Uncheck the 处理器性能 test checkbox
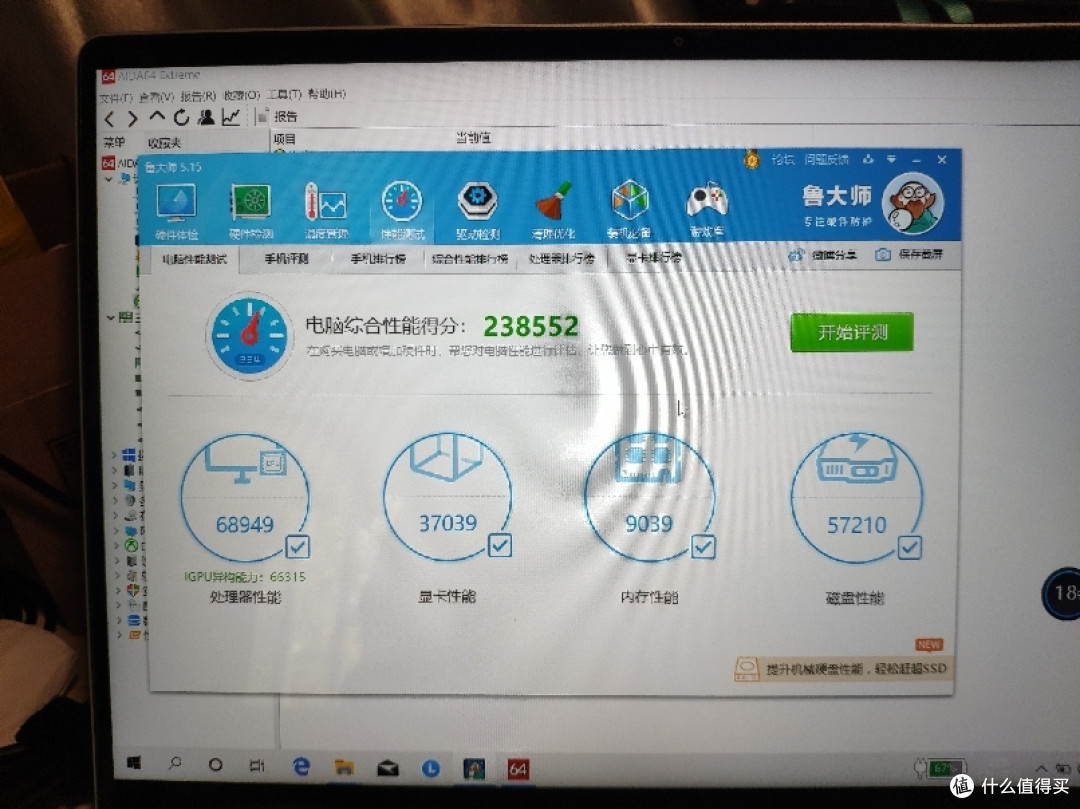This screenshot has width=1080, height=809. tap(298, 547)
